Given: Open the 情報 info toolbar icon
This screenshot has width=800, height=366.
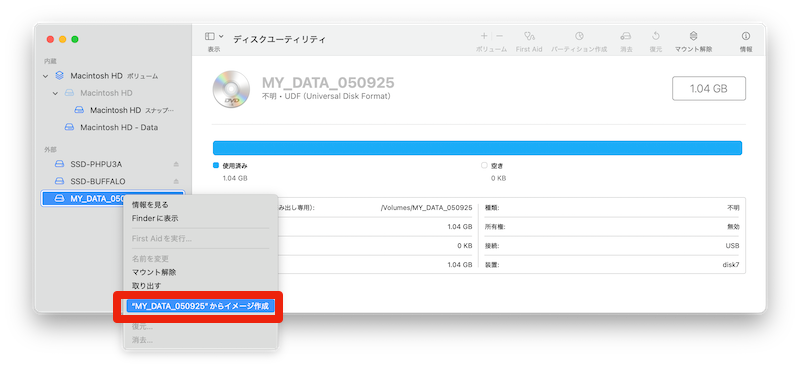Looking at the screenshot, I should (x=745, y=36).
